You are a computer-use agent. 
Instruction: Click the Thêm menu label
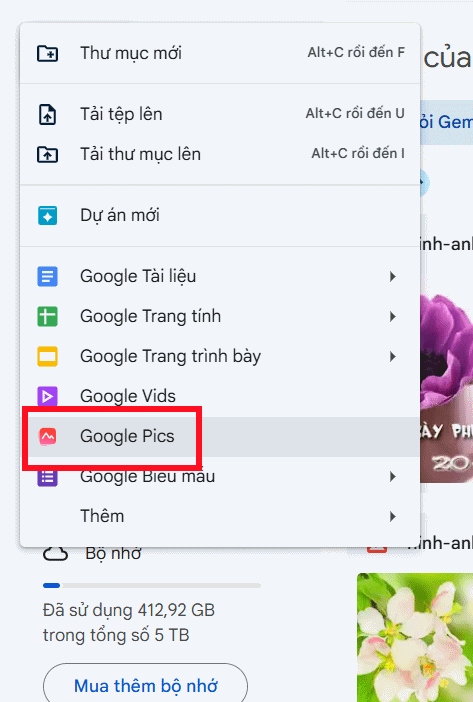pyautogui.click(x=102, y=516)
